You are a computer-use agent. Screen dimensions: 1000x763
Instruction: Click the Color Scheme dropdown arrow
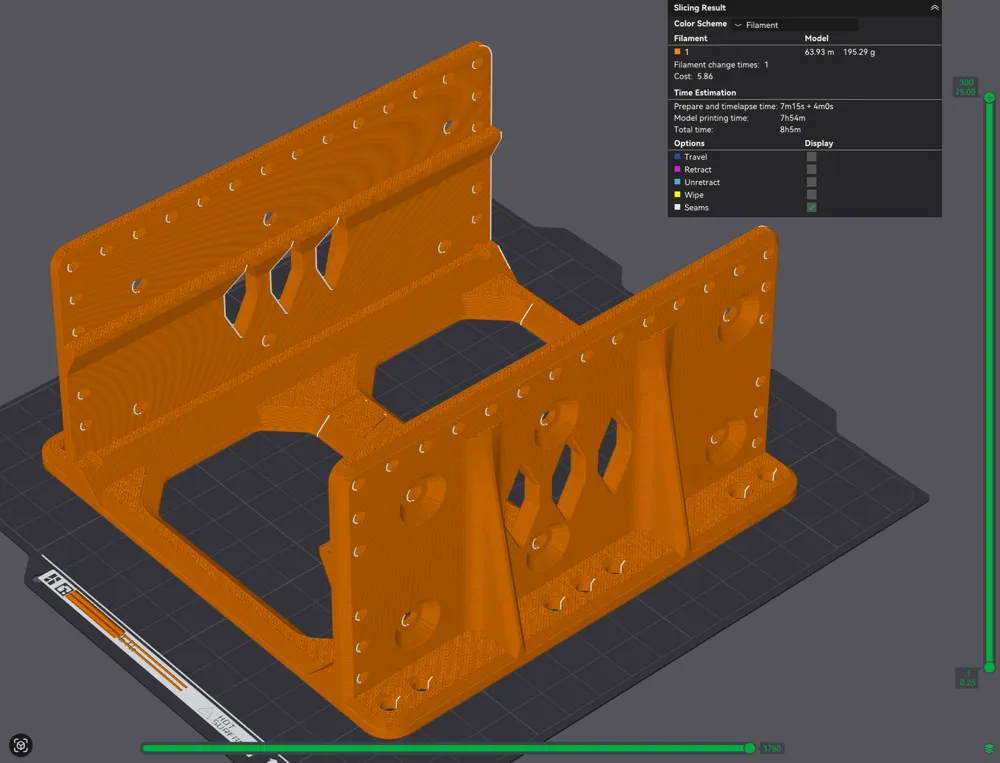click(738, 25)
